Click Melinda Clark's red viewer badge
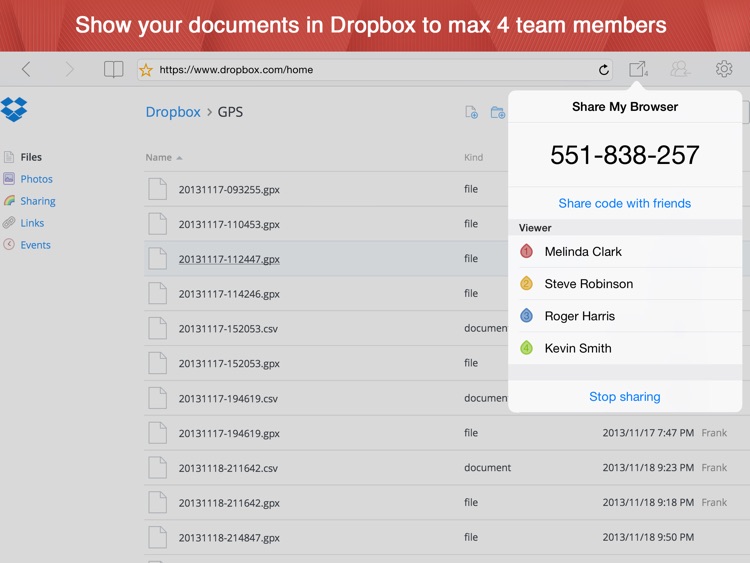The image size is (750, 563). [x=526, y=251]
